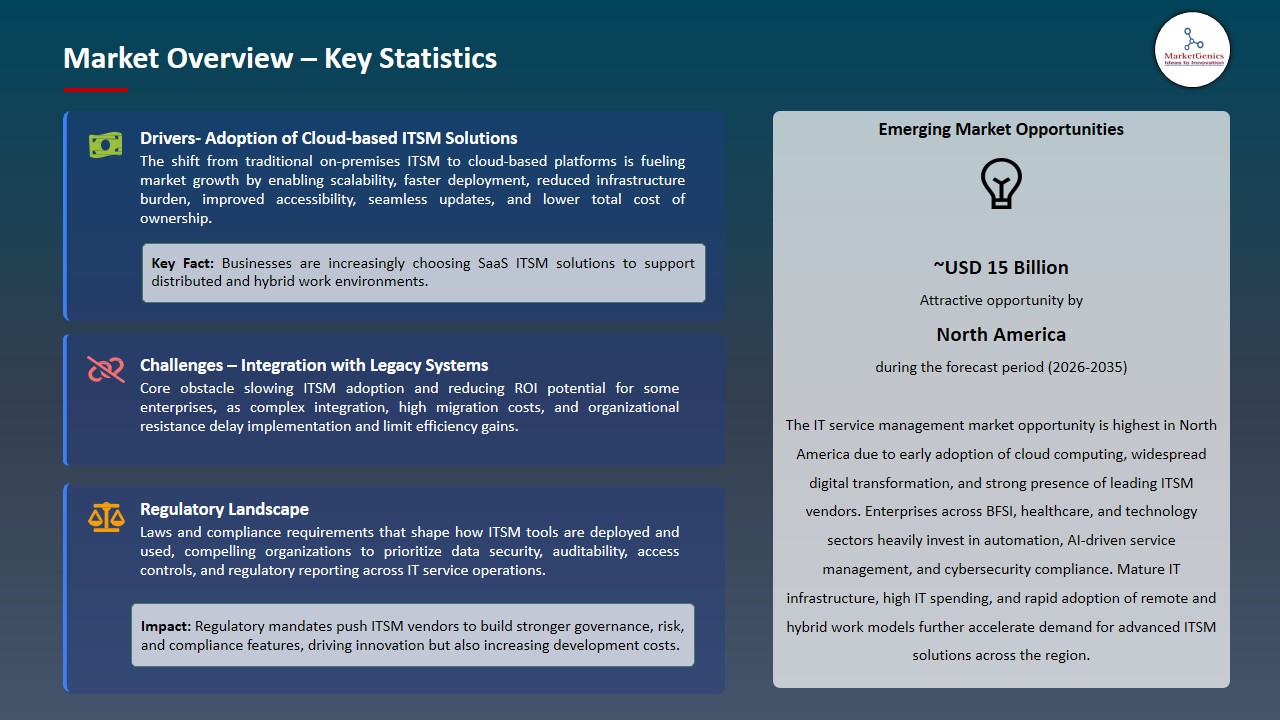Open the MarketGenics logo in the corner
Screen dimensions: 1280x720
click(x=1192, y=49)
